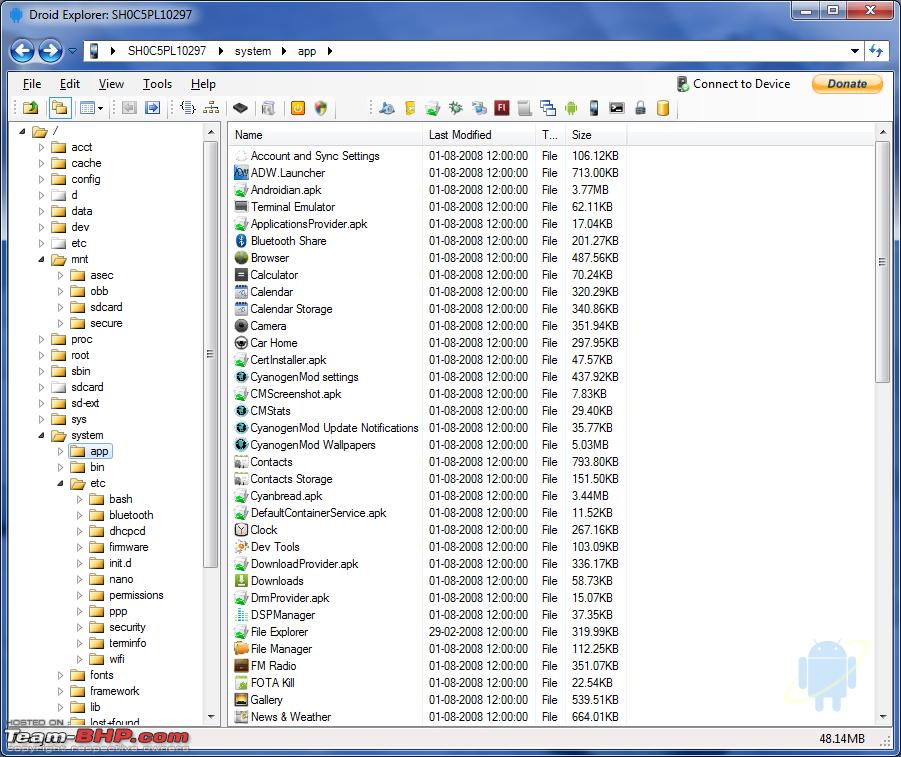Sort by the Size column header
The width and height of the screenshot is (901, 757).
[x=595, y=135]
